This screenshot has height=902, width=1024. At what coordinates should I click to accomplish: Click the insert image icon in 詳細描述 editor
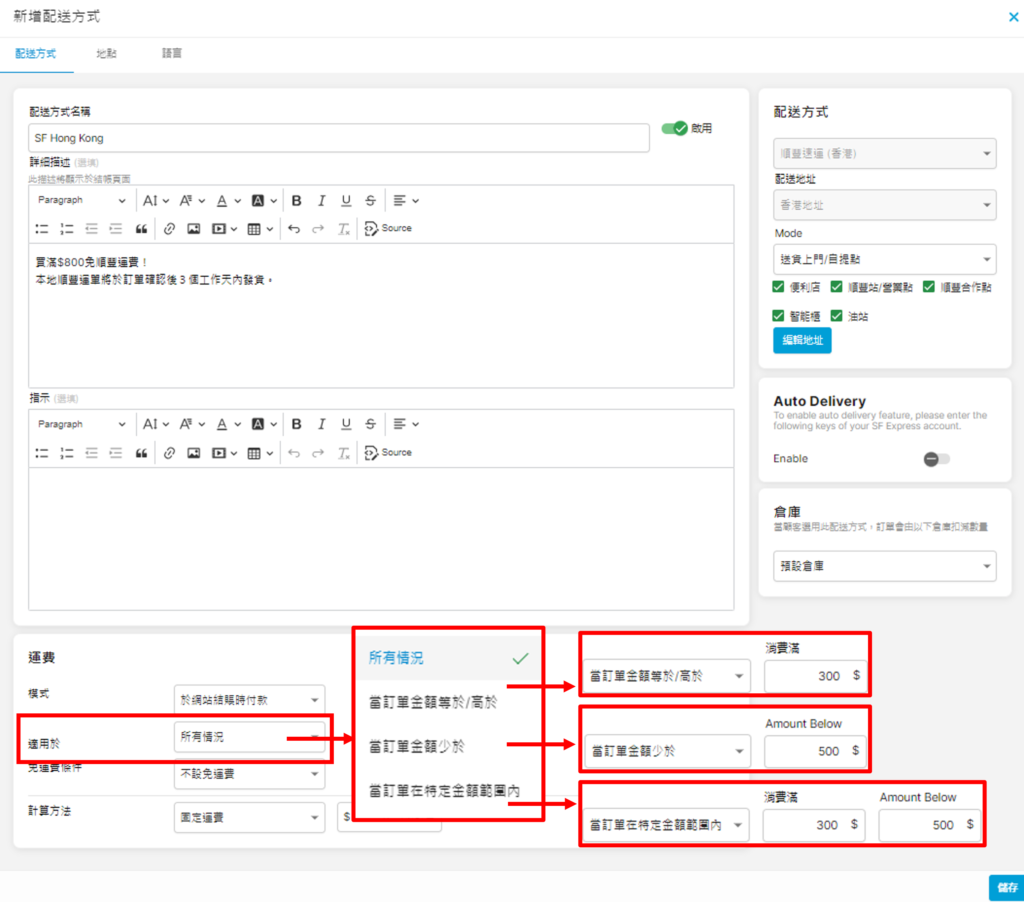(x=193, y=229)
